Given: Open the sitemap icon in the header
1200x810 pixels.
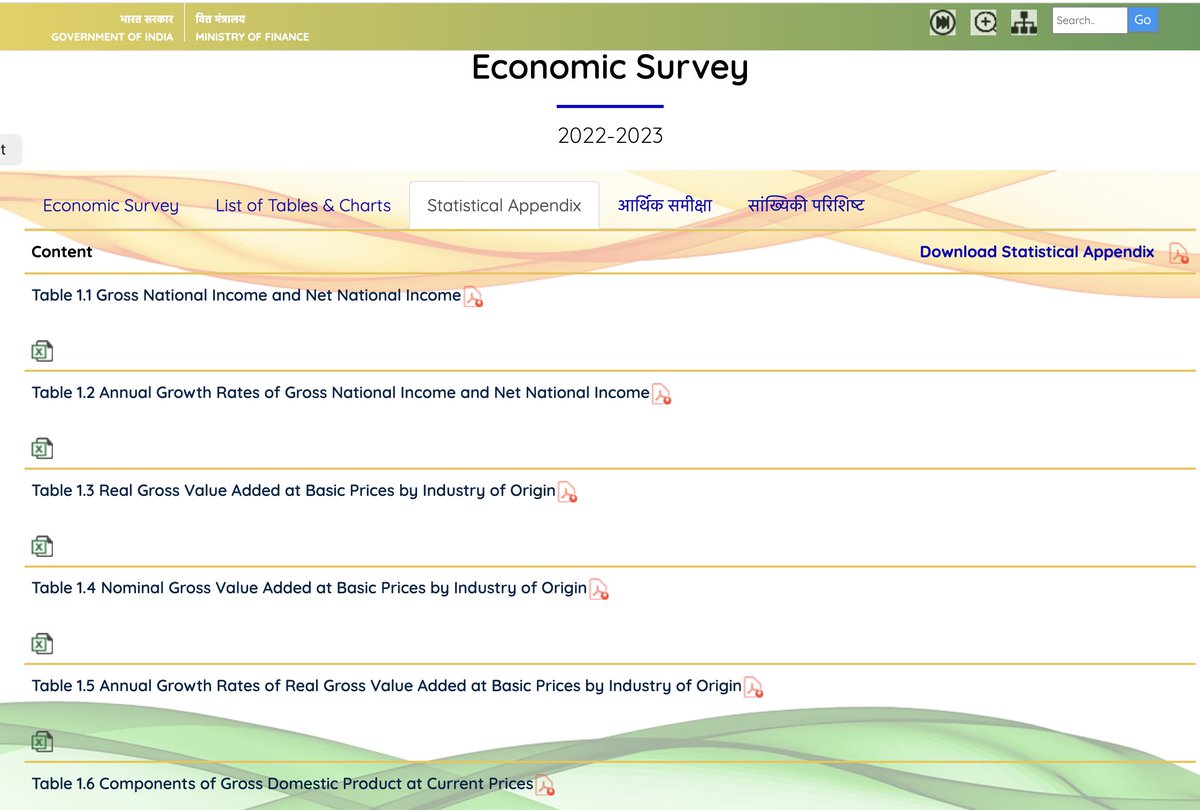Looking at the screenshot, I should tap(1024, 21).
